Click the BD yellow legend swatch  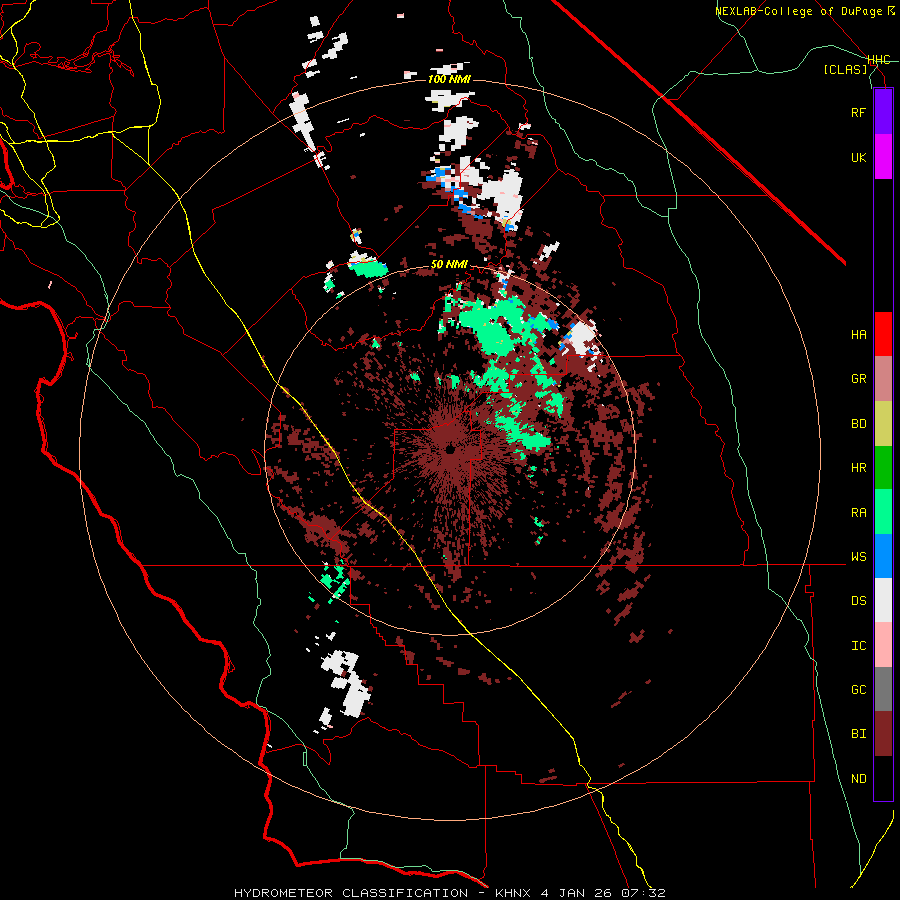(883, 424)
